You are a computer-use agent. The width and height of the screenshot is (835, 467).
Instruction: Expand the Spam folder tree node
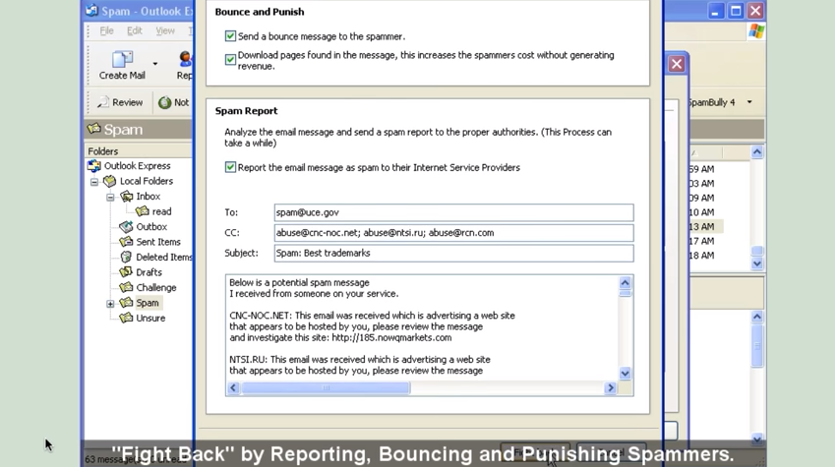(110, 304)
